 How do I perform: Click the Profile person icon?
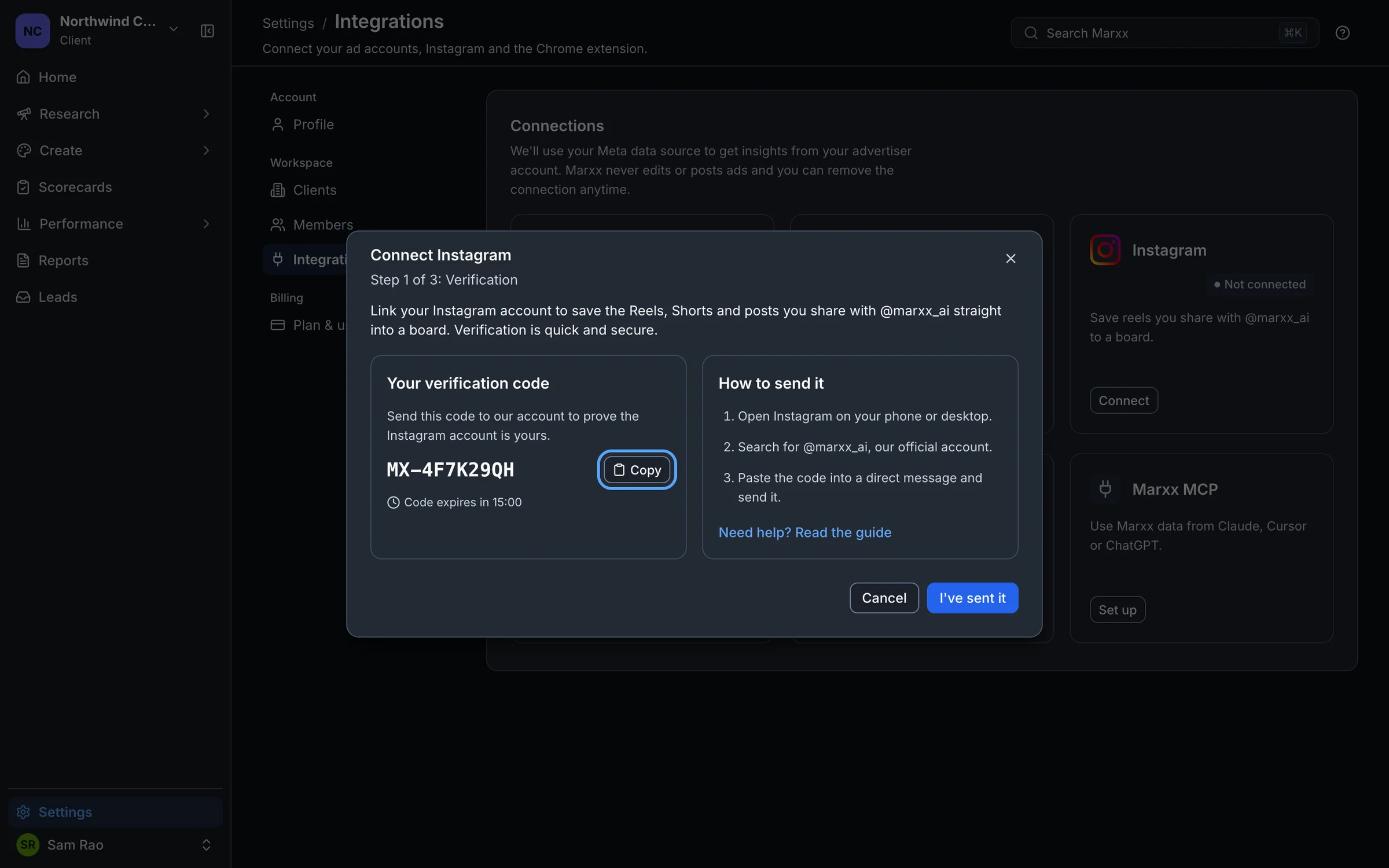pos(277,124)
